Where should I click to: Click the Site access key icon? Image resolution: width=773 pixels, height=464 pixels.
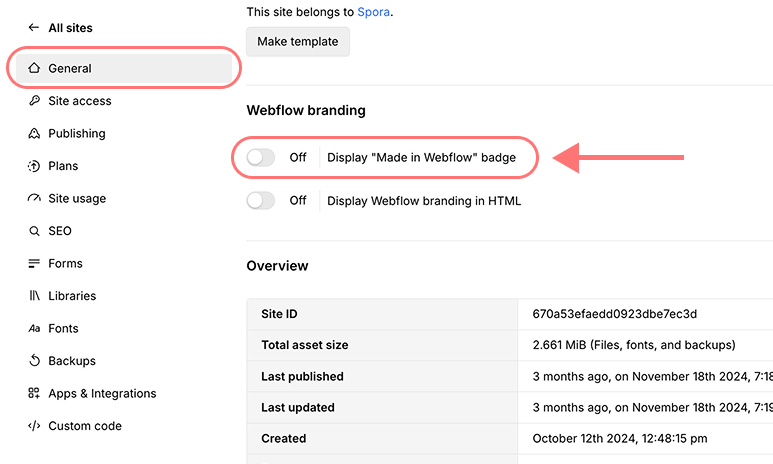pyautogui.click(x=34, y=101)
